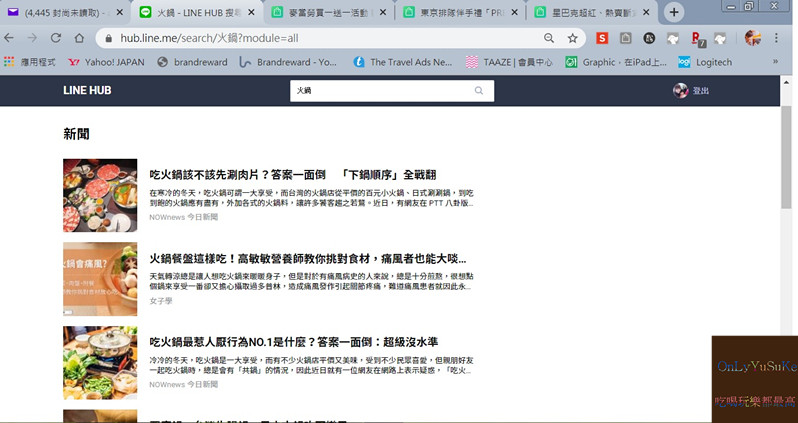Open the Yahoo! JAPAN bookmark

(106, 62)
